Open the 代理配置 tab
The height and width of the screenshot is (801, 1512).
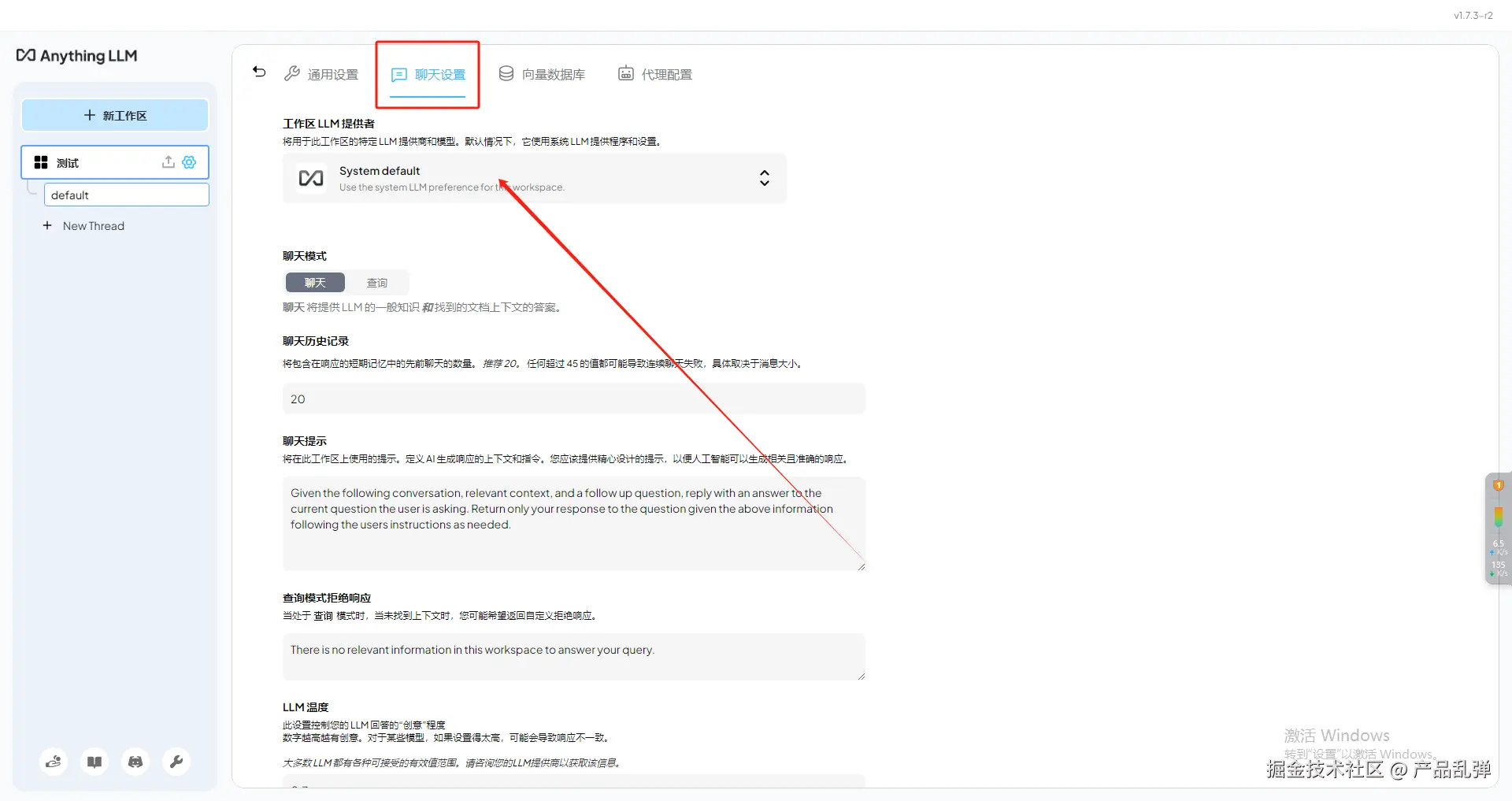pyautogui.click(x=655, y=74)
